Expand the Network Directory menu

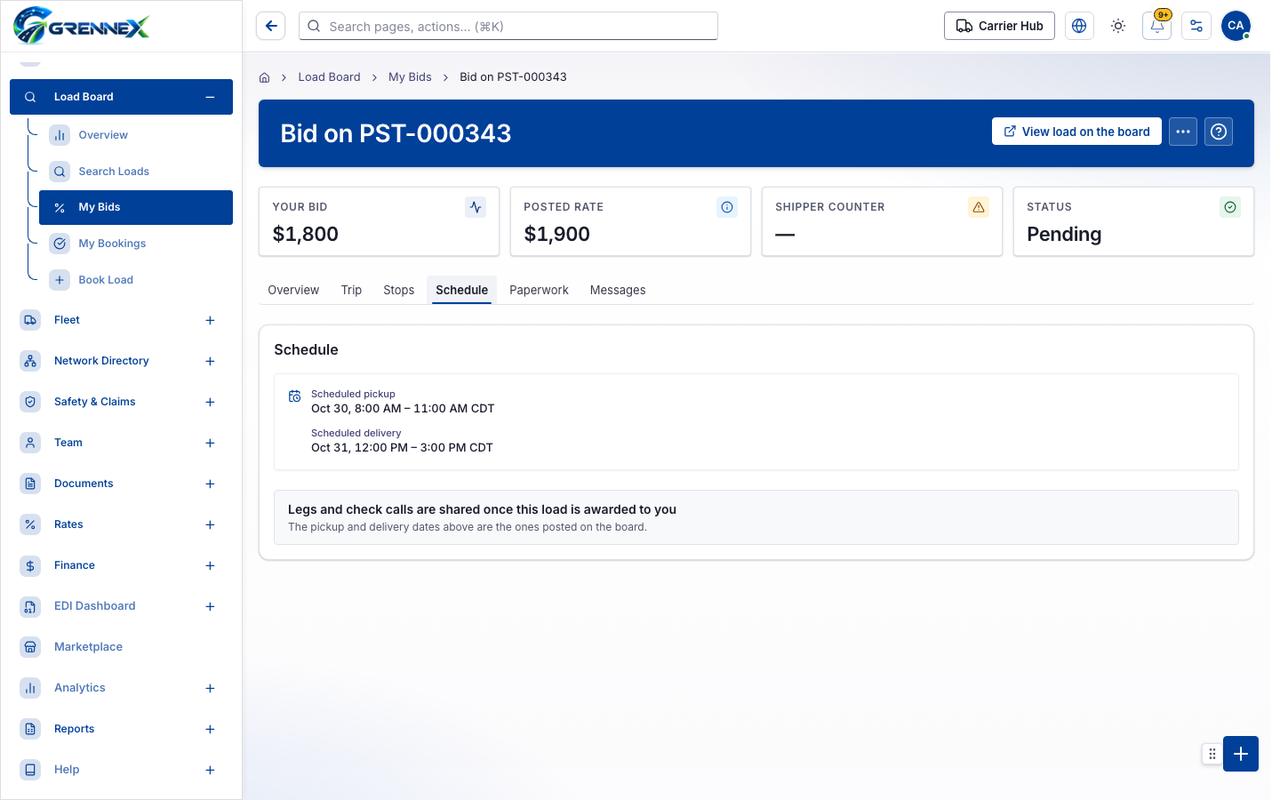click(210, 361)
